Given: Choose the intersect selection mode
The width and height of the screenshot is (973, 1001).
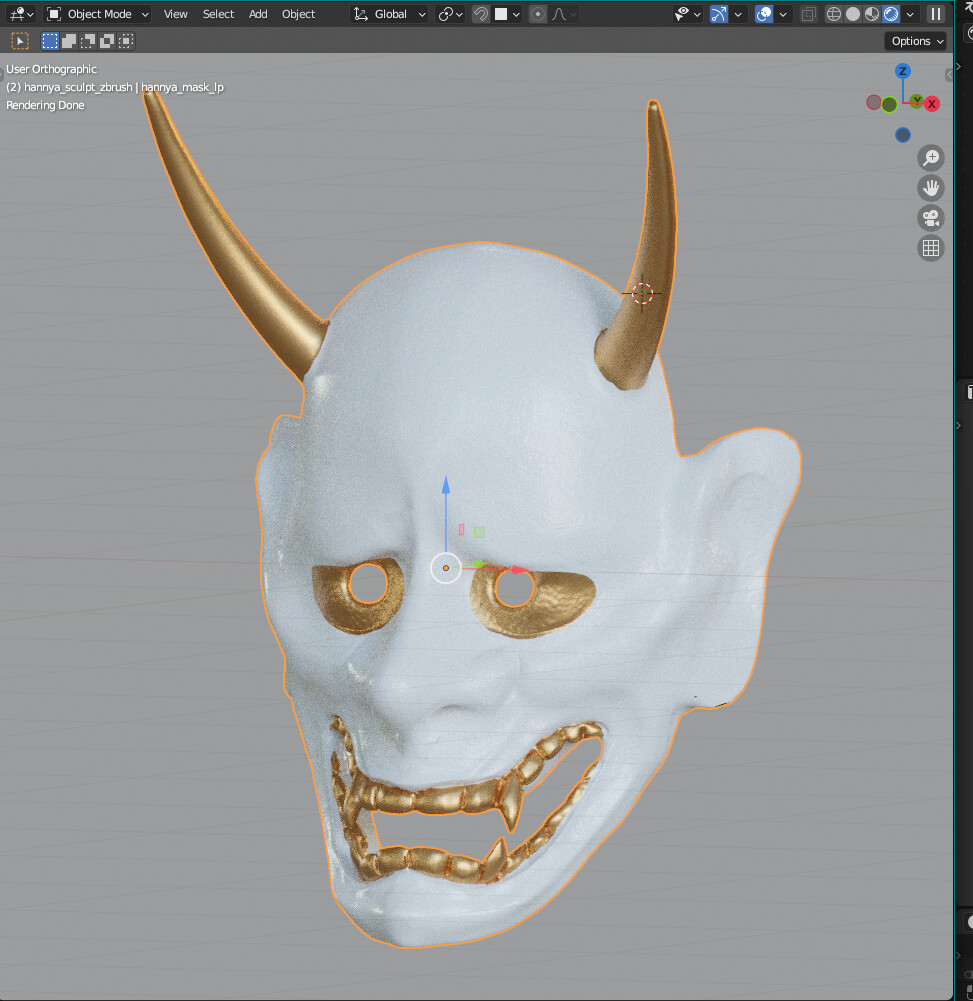Looking at the screenshot, I should click(x=126, y=41).
